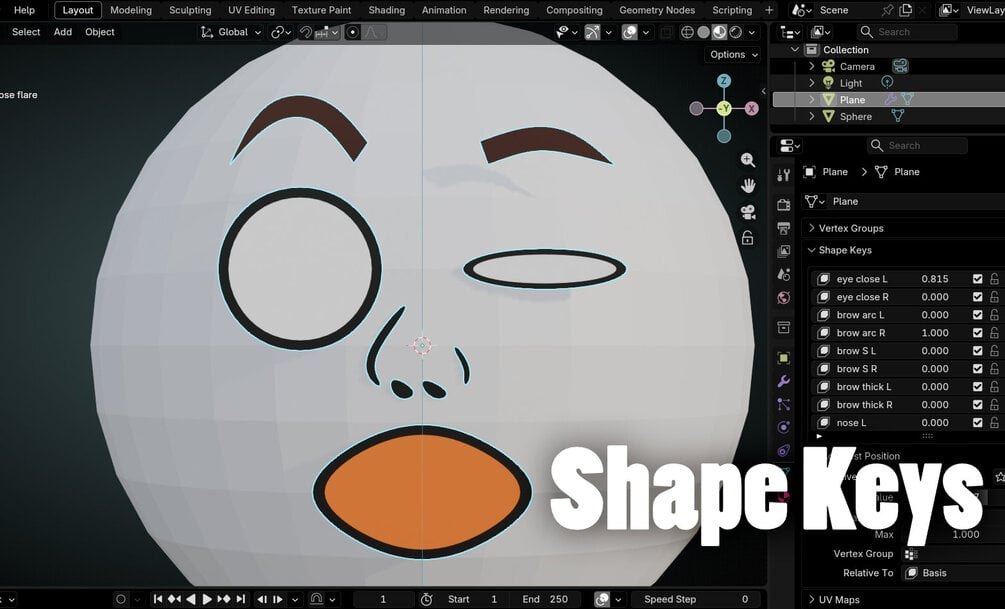Image resolution: width=1005 pixels, height=609 pixels.
Task: Open the Scene properties tab
Action: [783, 274]
